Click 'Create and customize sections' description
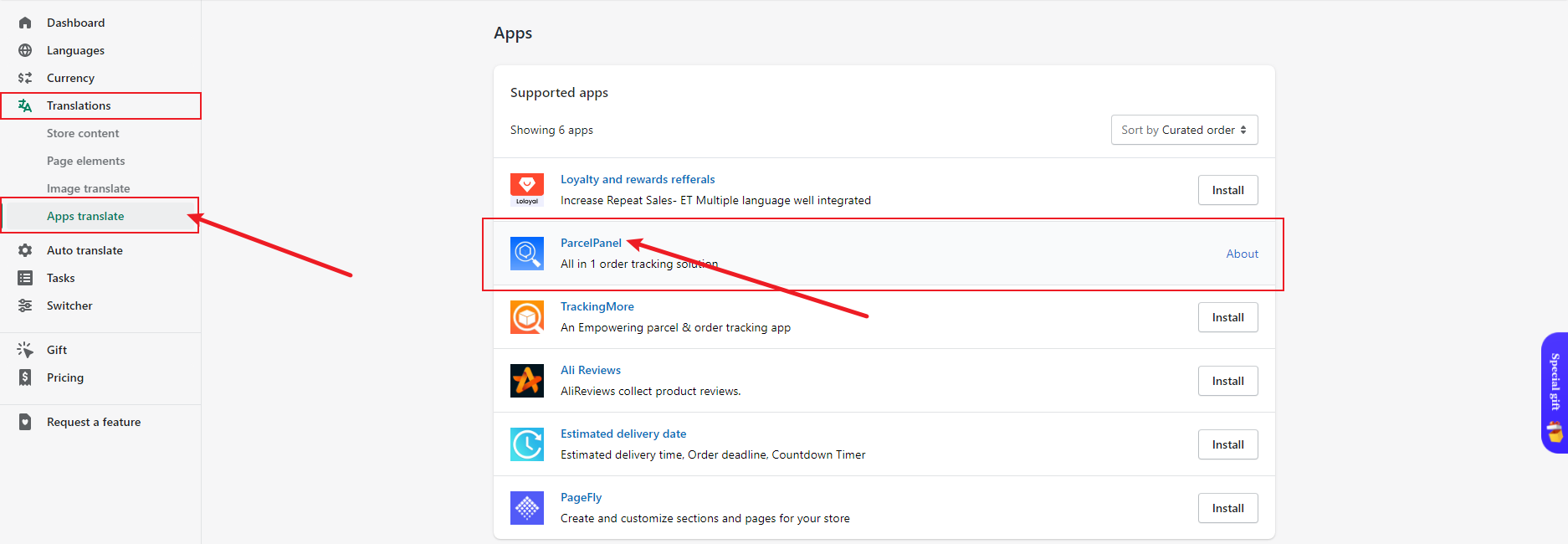Viewport: 1568px width, 544px height. click(x=705, y=518)
